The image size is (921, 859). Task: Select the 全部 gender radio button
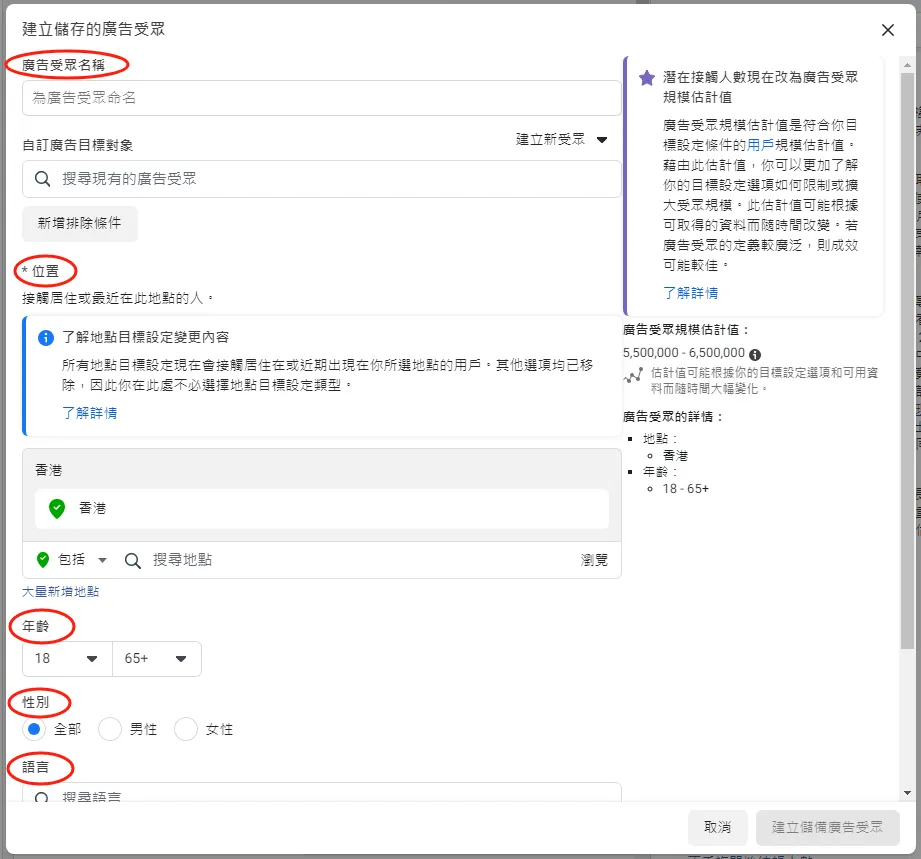point(34,730)
